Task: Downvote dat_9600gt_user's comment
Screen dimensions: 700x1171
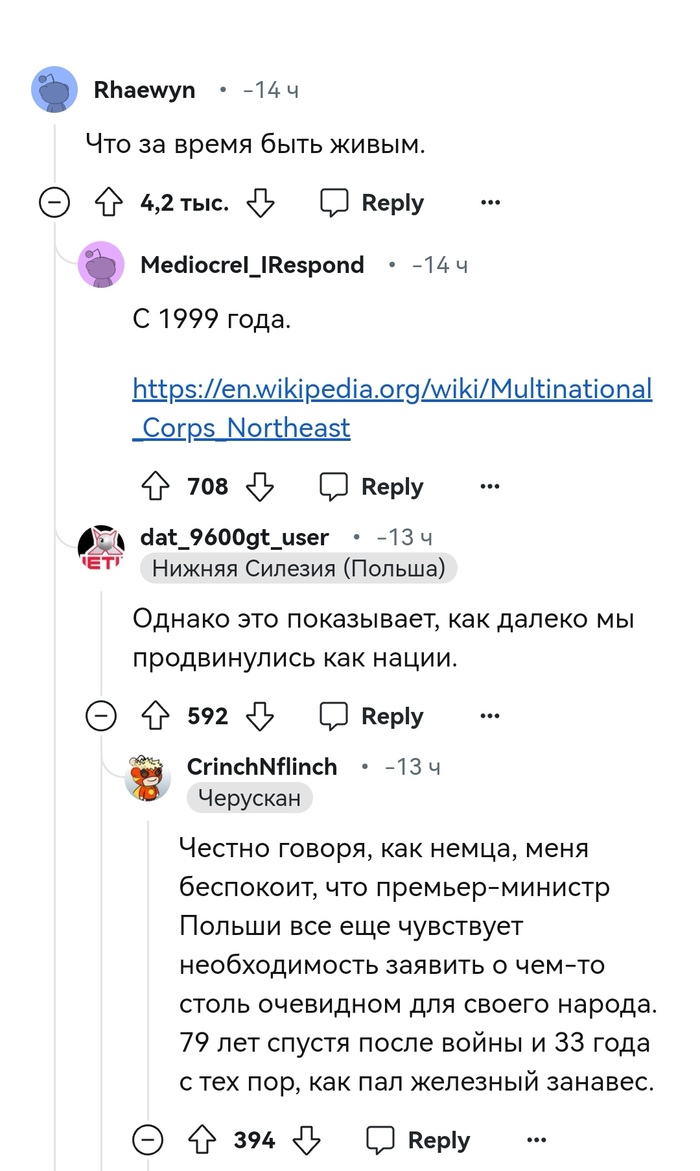Action: (x=260, y=716)
